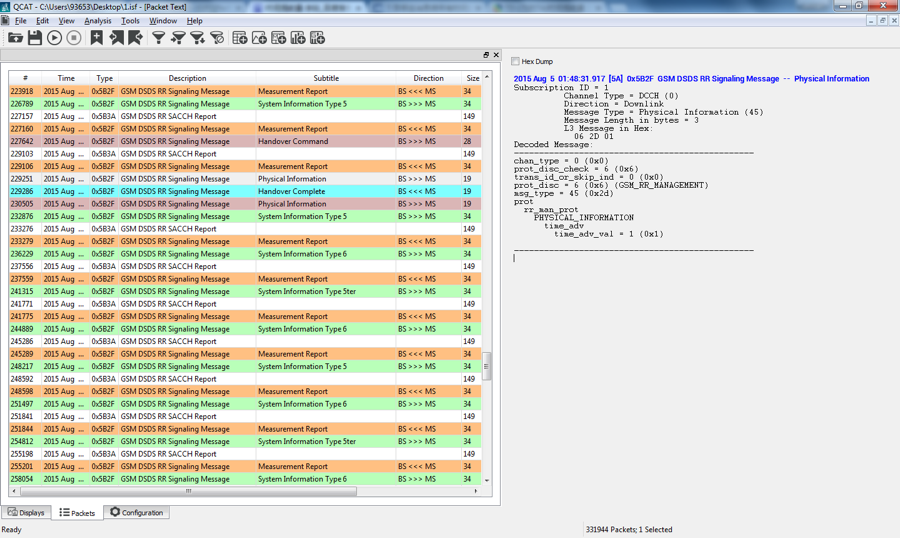Viewport: 900px width, 538px height.
Task: Open the Edit menu
Action: click(42, 21)
